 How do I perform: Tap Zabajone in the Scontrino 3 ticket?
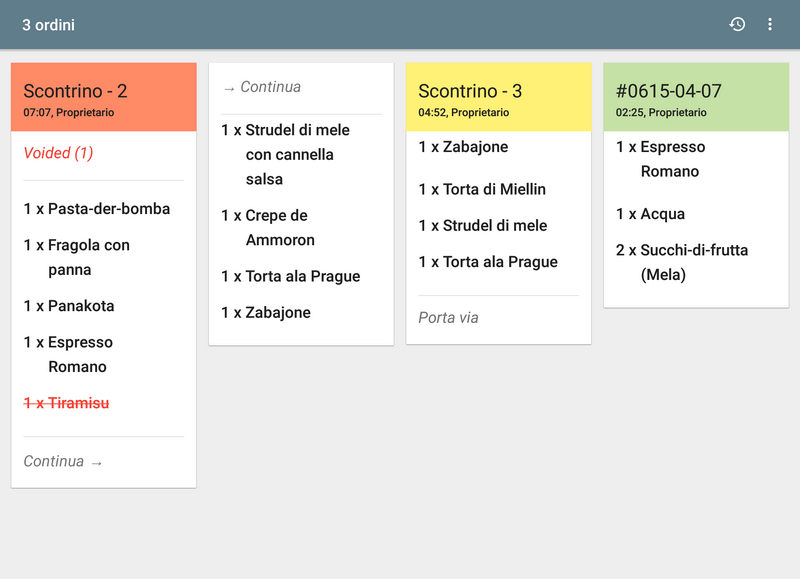pyautogui.click(x=463, y=147)
